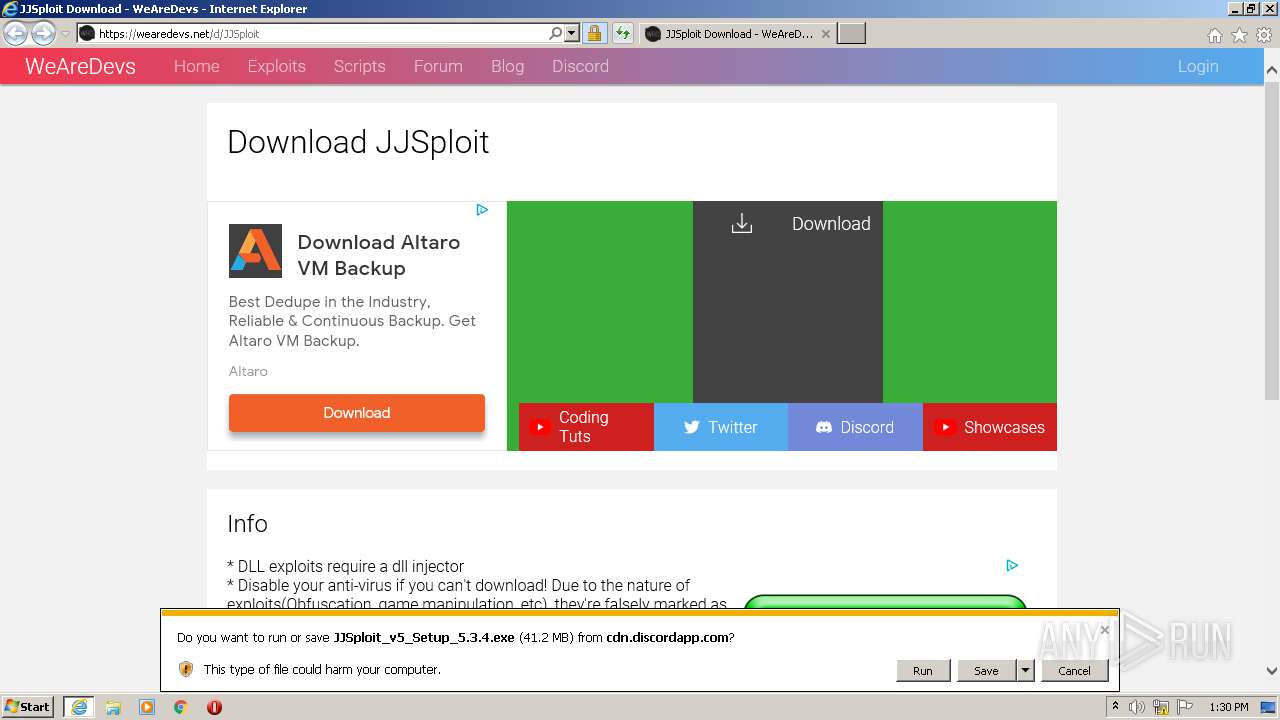The image size is (1280, 720).
Task: Open Windows Explorer folder taskbar icon
Action: tap(113, 707)
